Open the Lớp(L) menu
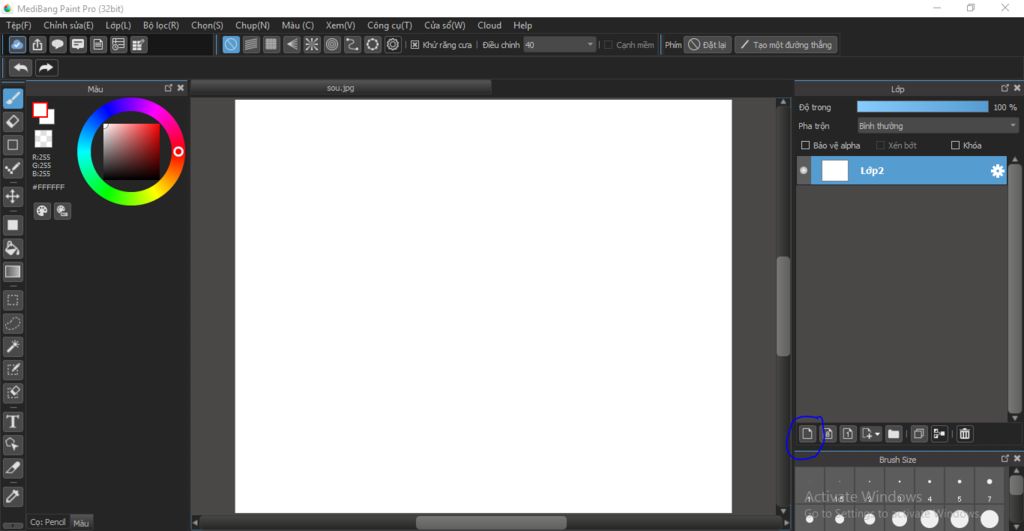 [x=118, y=25]
